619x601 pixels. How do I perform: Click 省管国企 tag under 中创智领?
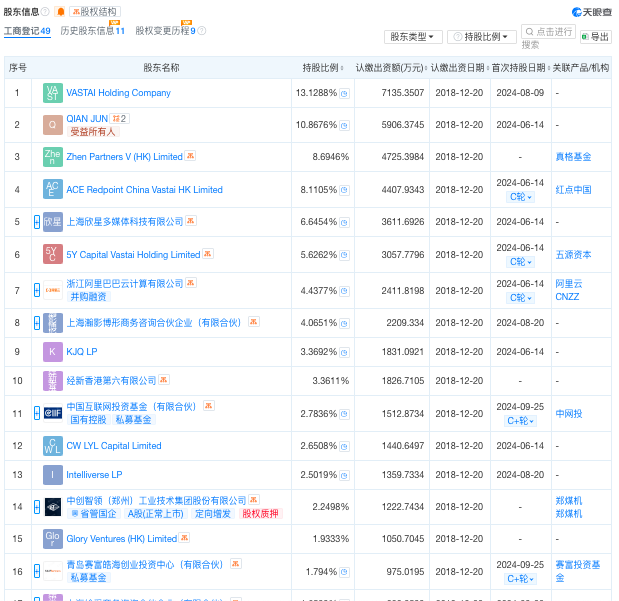tap(94, 514)
